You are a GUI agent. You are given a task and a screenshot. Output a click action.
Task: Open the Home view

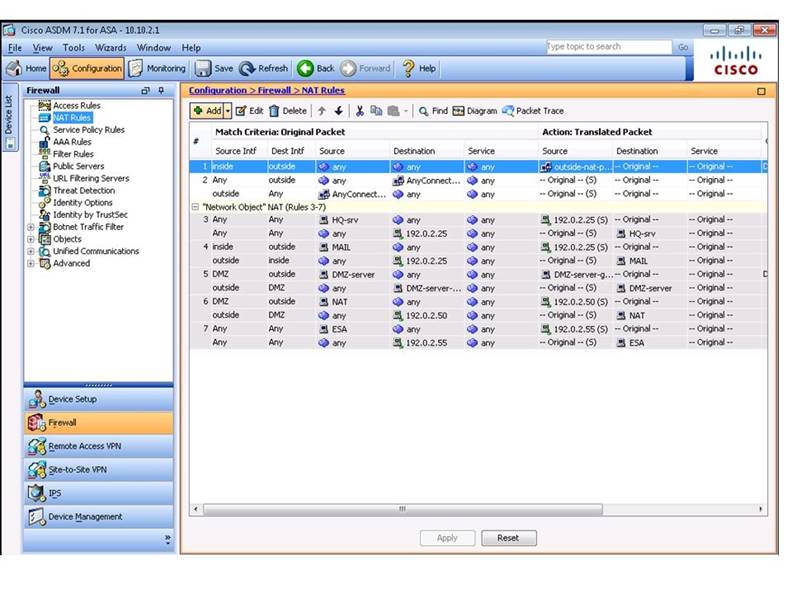click(x=26, y=68)
